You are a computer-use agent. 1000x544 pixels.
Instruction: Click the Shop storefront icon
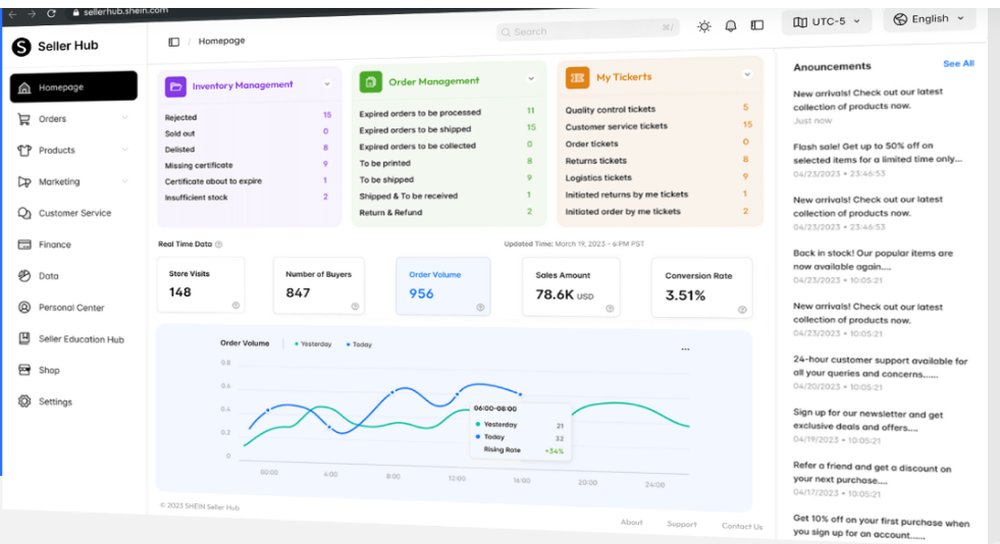24,370
